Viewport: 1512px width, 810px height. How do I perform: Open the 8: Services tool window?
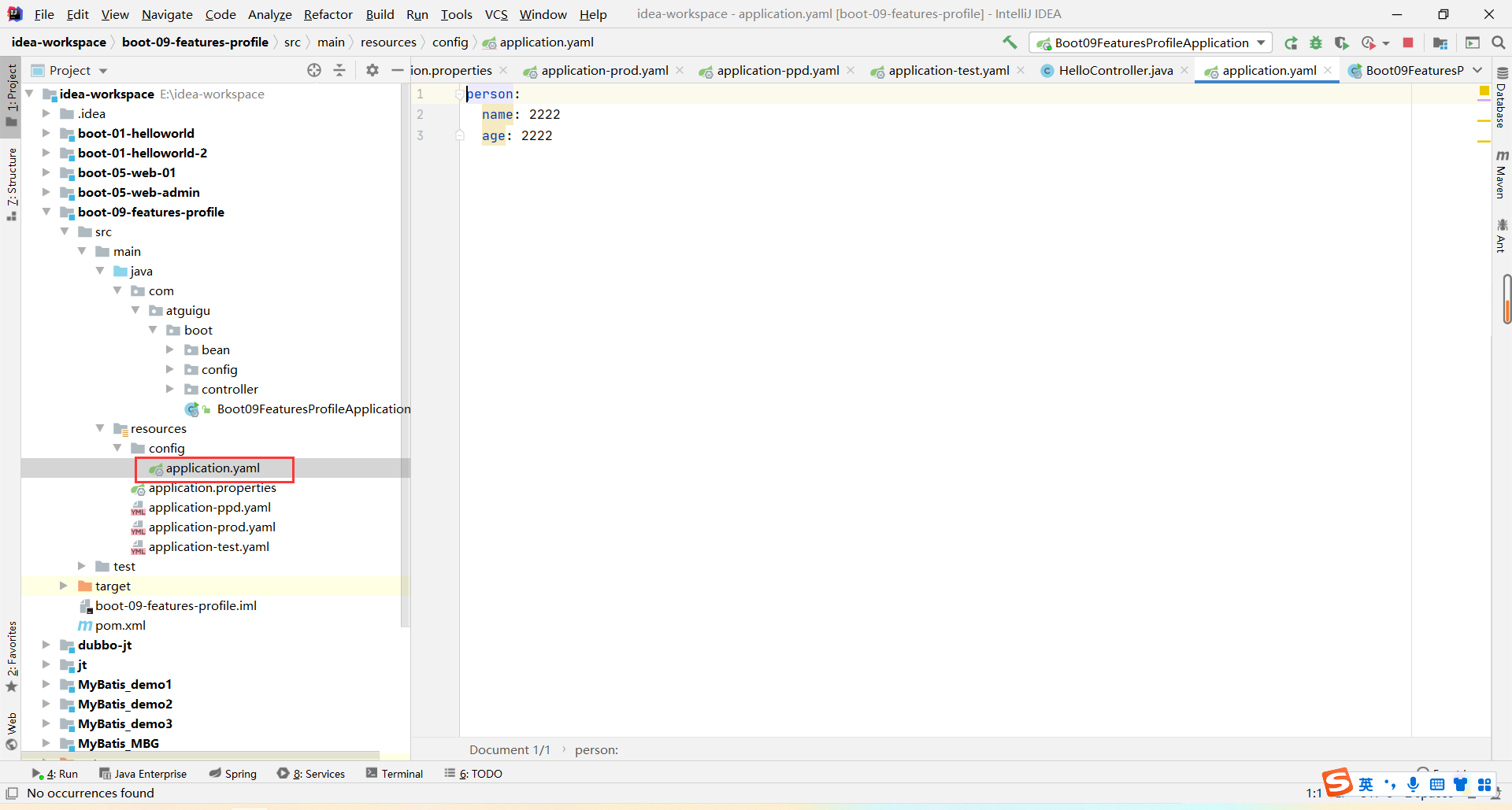pyautogui.click(x=311, y=774)
